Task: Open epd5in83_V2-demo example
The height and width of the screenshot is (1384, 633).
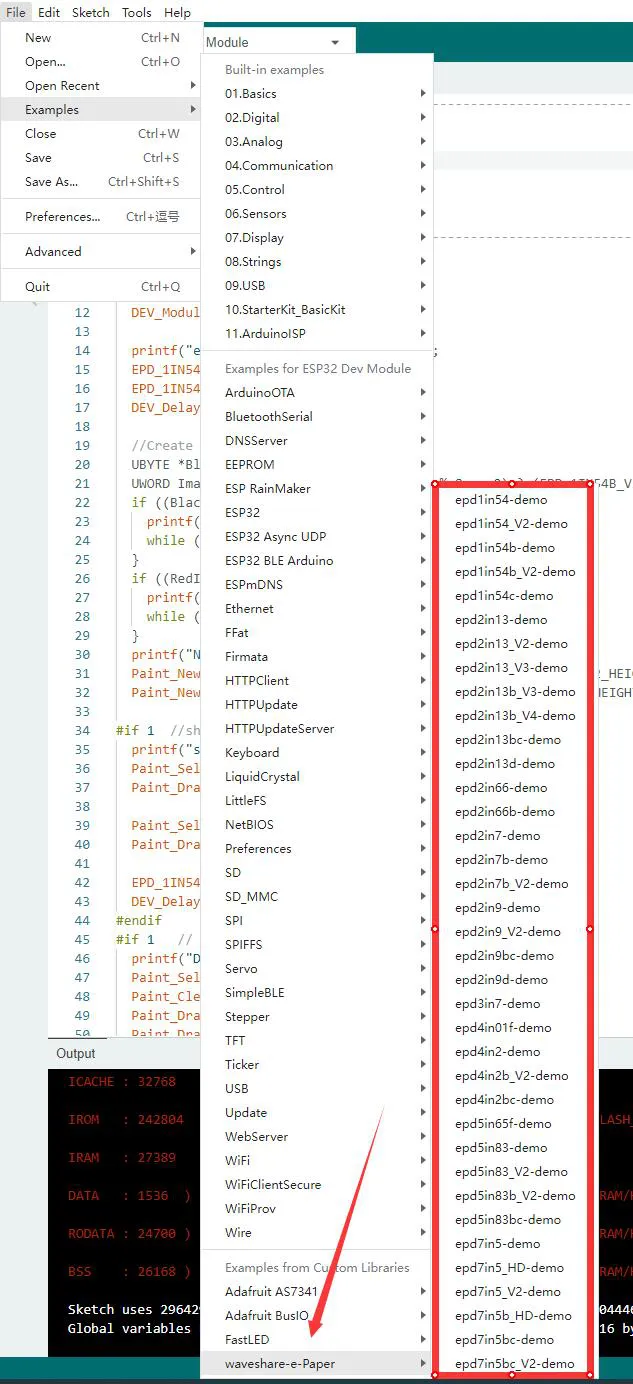Action: click(512, 1172)
